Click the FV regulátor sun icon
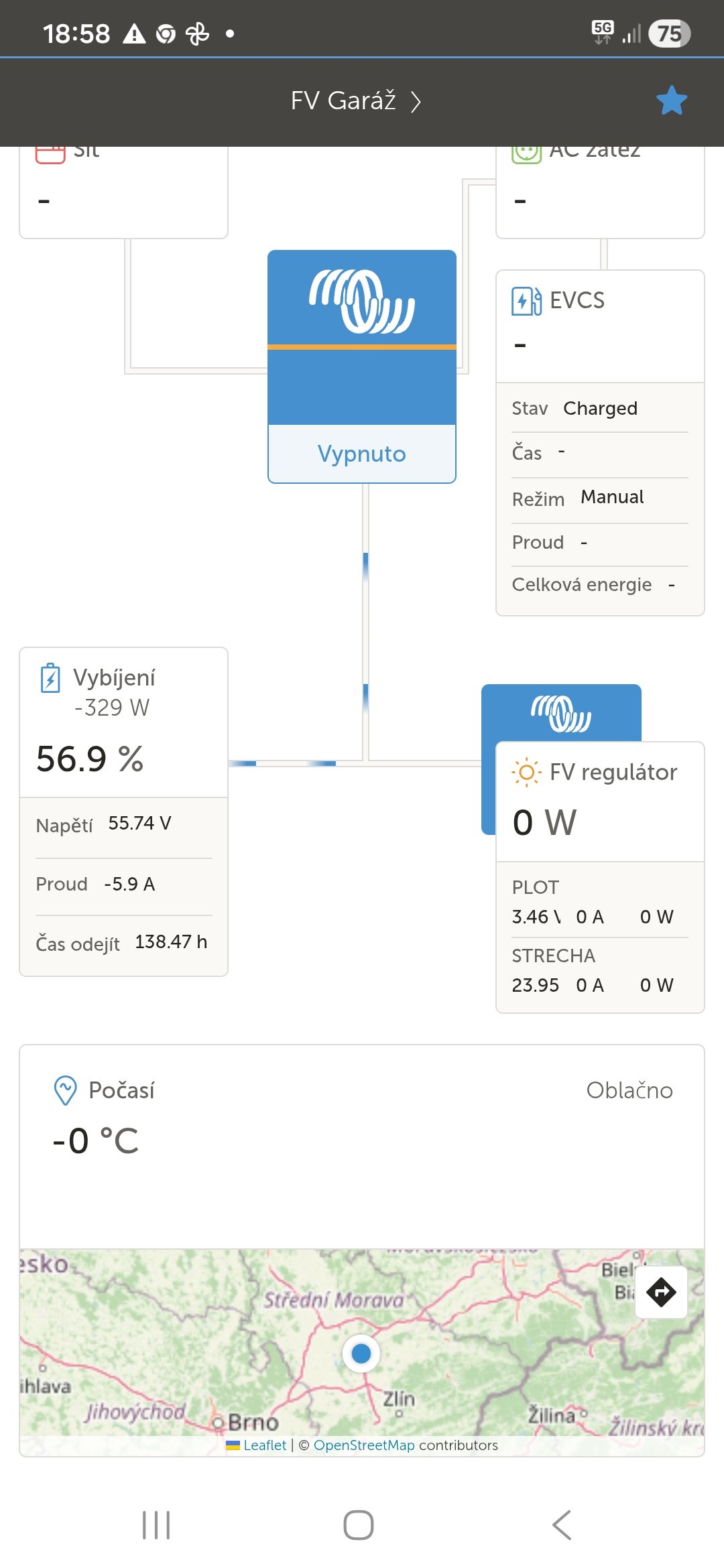 pos(526,772)
